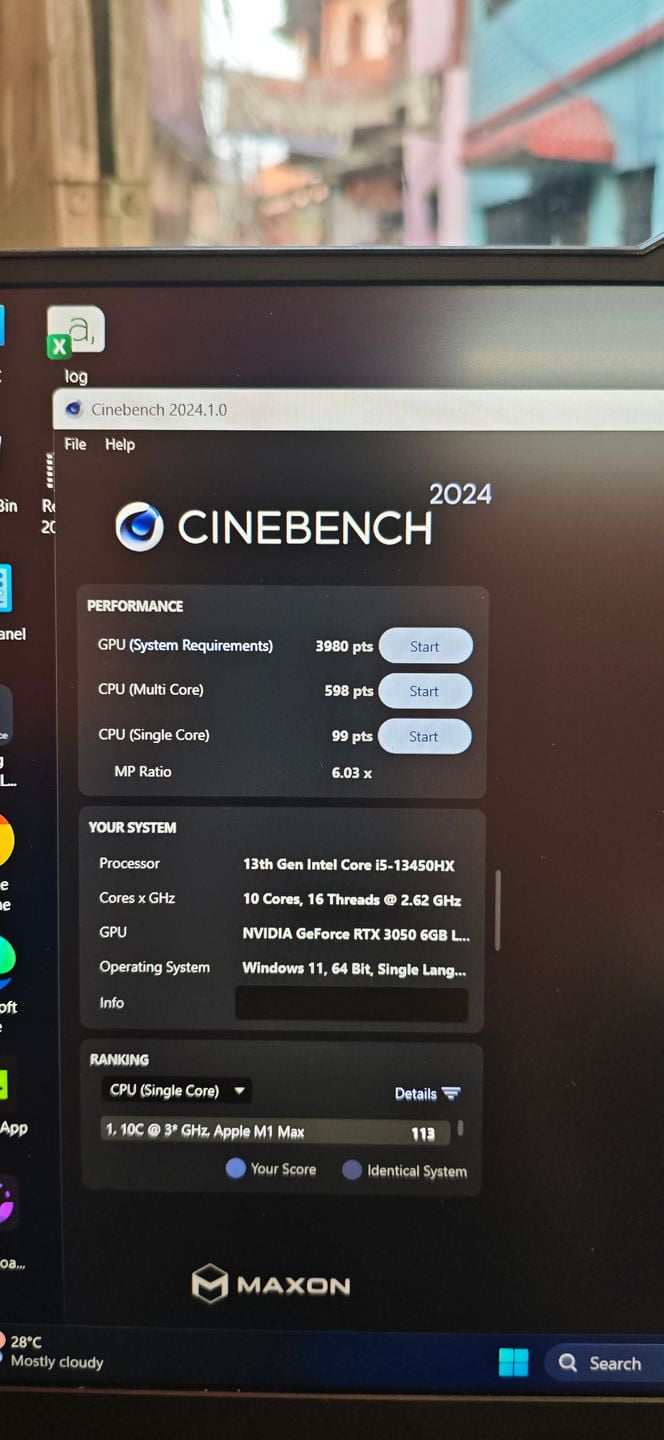Open the File menu in Cinebench

click(x=76, y=444)
